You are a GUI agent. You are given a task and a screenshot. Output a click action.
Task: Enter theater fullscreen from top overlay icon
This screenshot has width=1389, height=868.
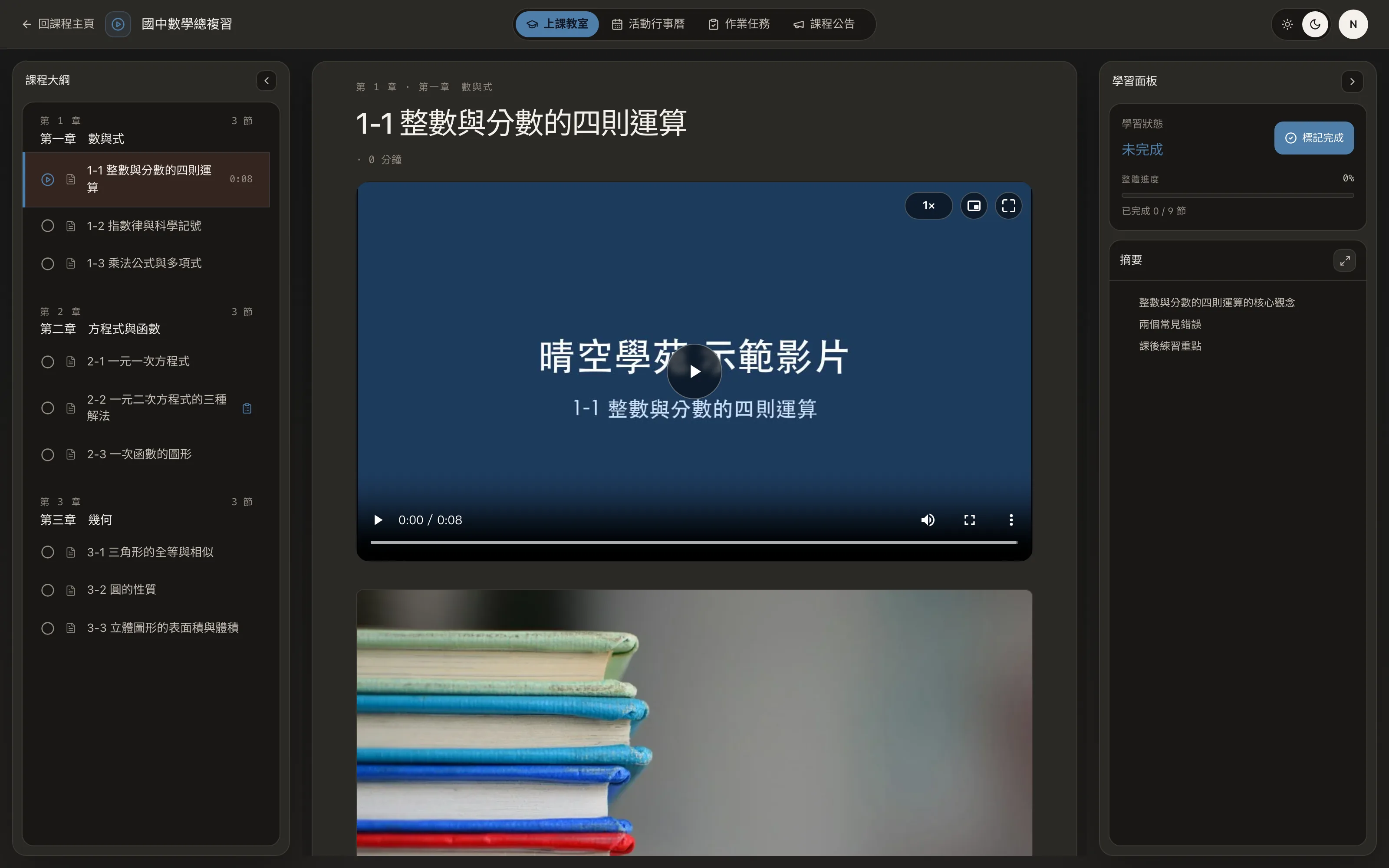[x=1008, y=206]
